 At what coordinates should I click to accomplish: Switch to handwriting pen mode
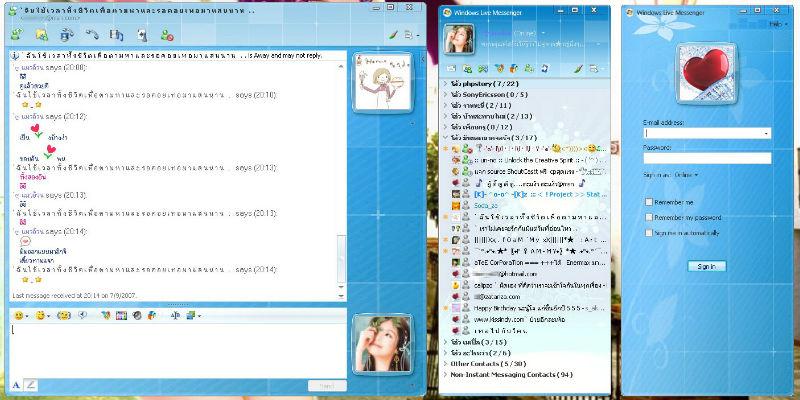point(31,385)
